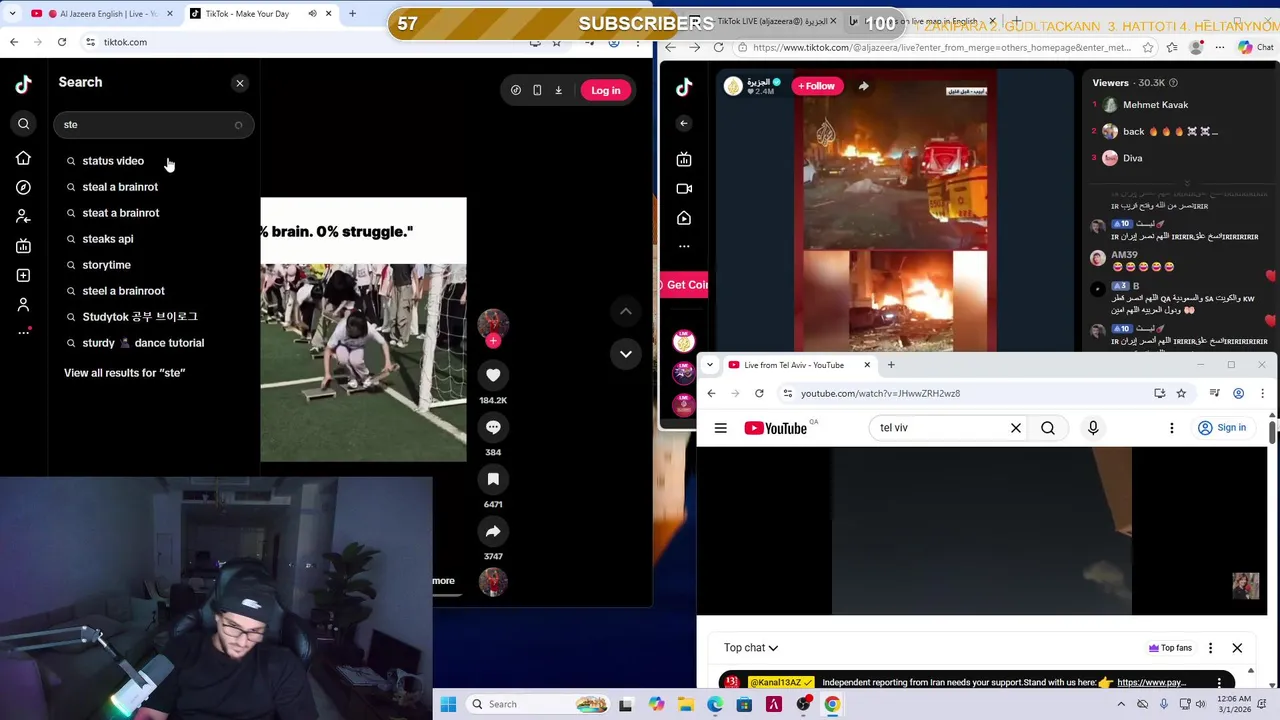Open the Following people icon in TikTok sidebar
The width and height of the screenshot is (1280, 720).
pyautogui.click(x=23, y=216)
